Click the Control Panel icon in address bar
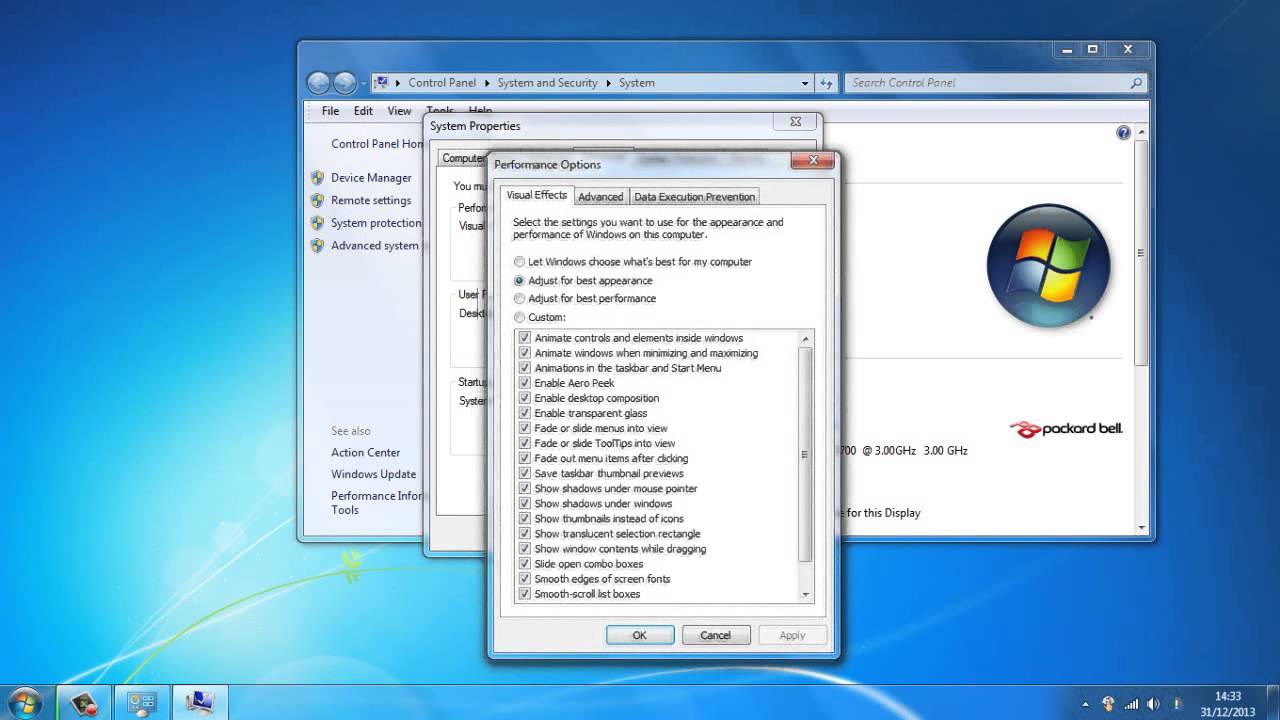 pos(381,83)
